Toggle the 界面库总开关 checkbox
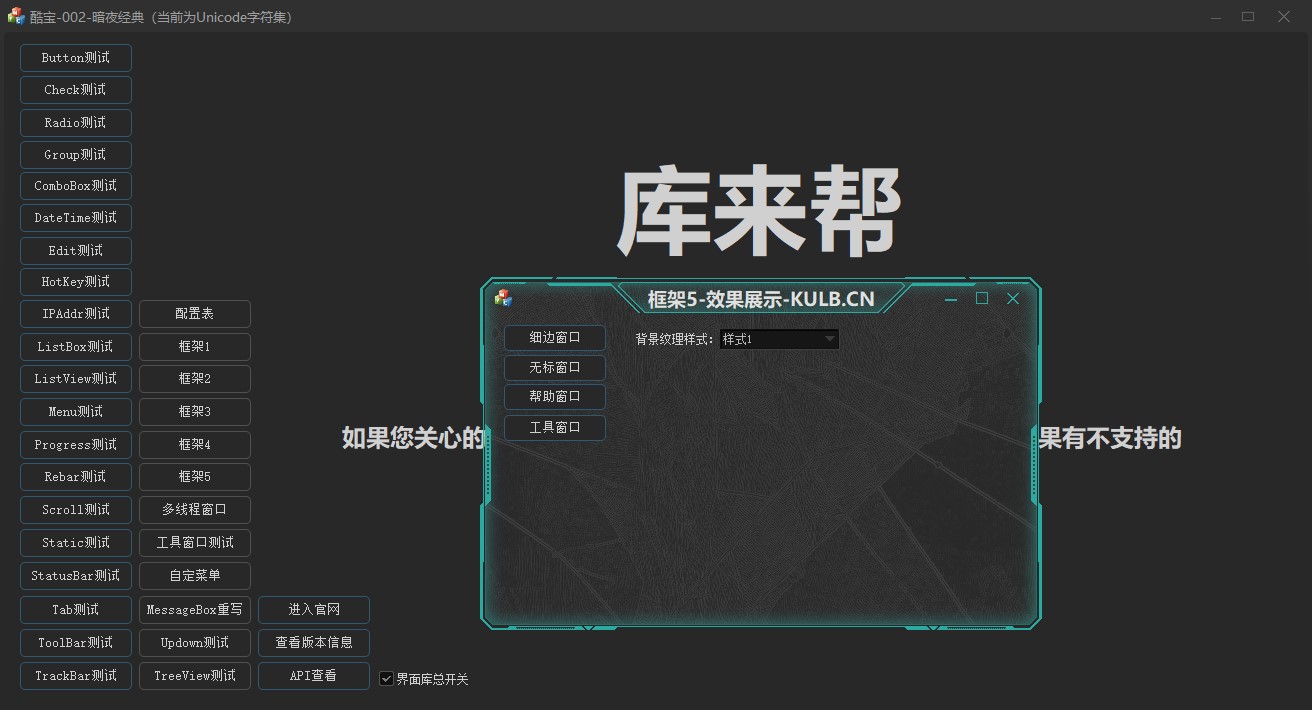This screenshot has width=1312, height=710. coord(387,679)
